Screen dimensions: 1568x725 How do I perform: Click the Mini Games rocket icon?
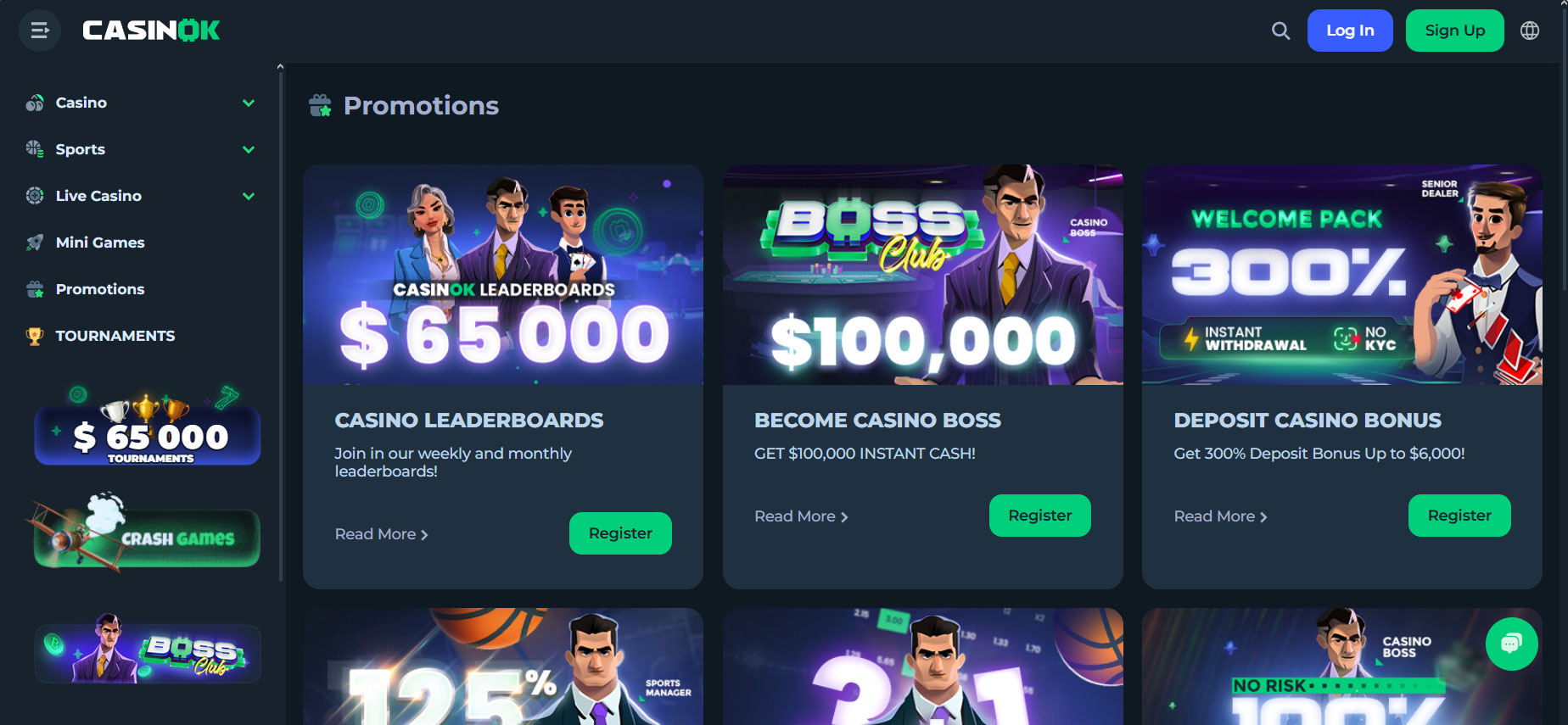(x=35, y=243)
